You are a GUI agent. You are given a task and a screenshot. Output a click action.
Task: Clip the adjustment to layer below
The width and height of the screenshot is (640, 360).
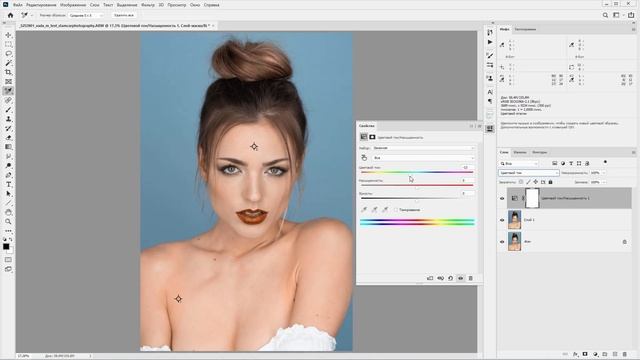coord(430,278)
